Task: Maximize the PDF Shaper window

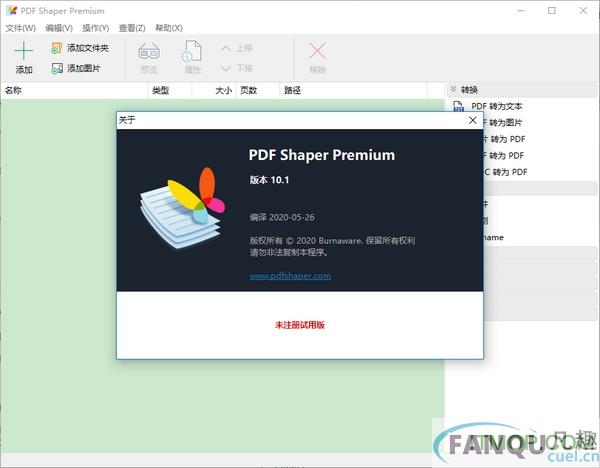Action: click(552, 11)
